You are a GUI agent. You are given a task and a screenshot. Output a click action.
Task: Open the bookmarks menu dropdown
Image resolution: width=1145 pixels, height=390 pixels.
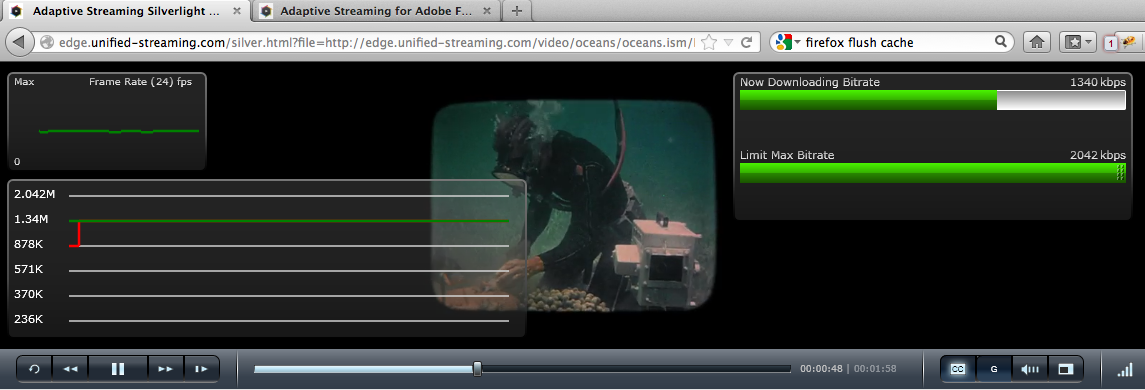[1077, 42]
